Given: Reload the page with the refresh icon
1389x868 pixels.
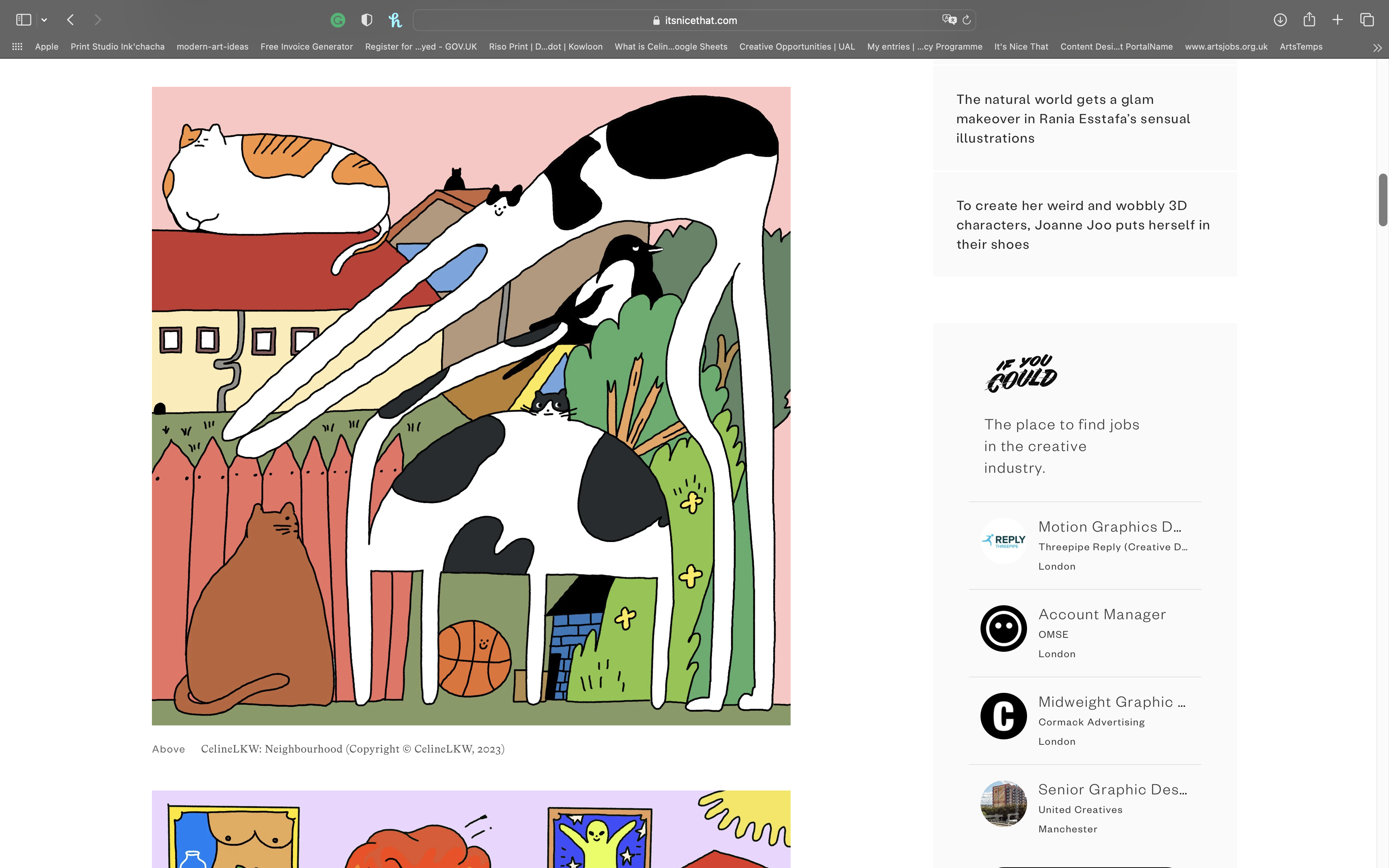Looking at the screenshot, I should click(967, 20).
